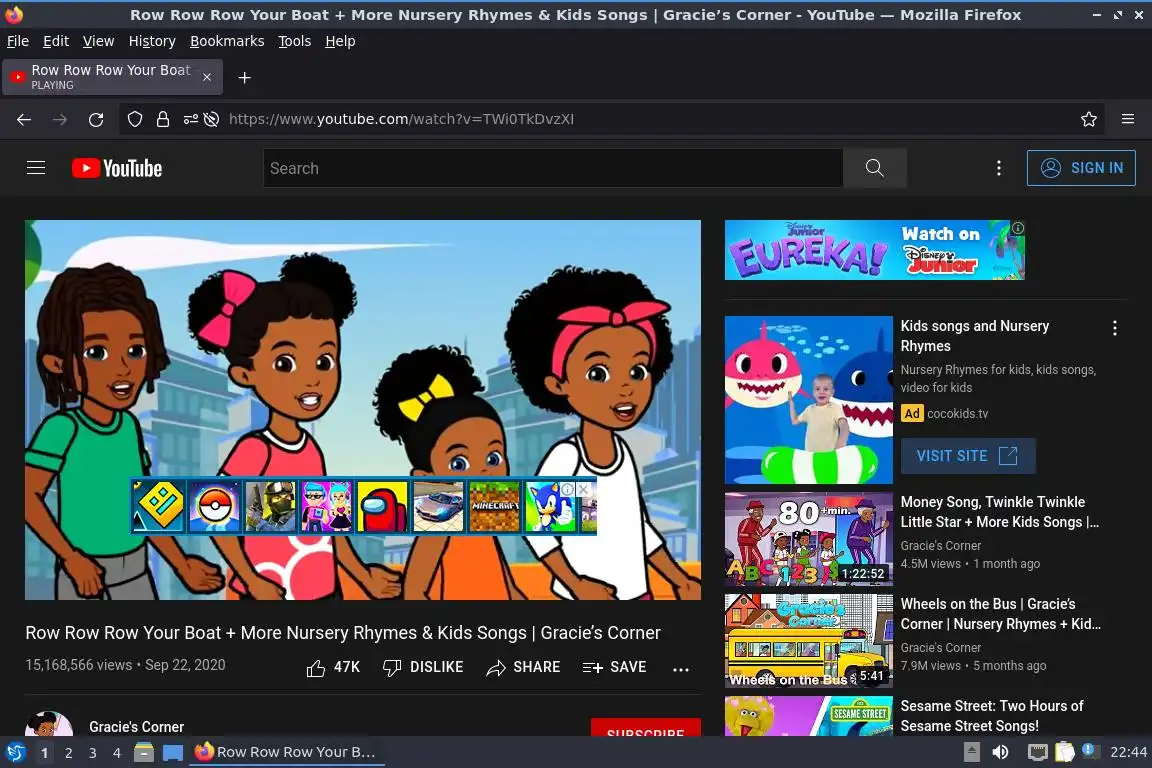
Task: Open the History menu
Action: (x=152, y=41)
